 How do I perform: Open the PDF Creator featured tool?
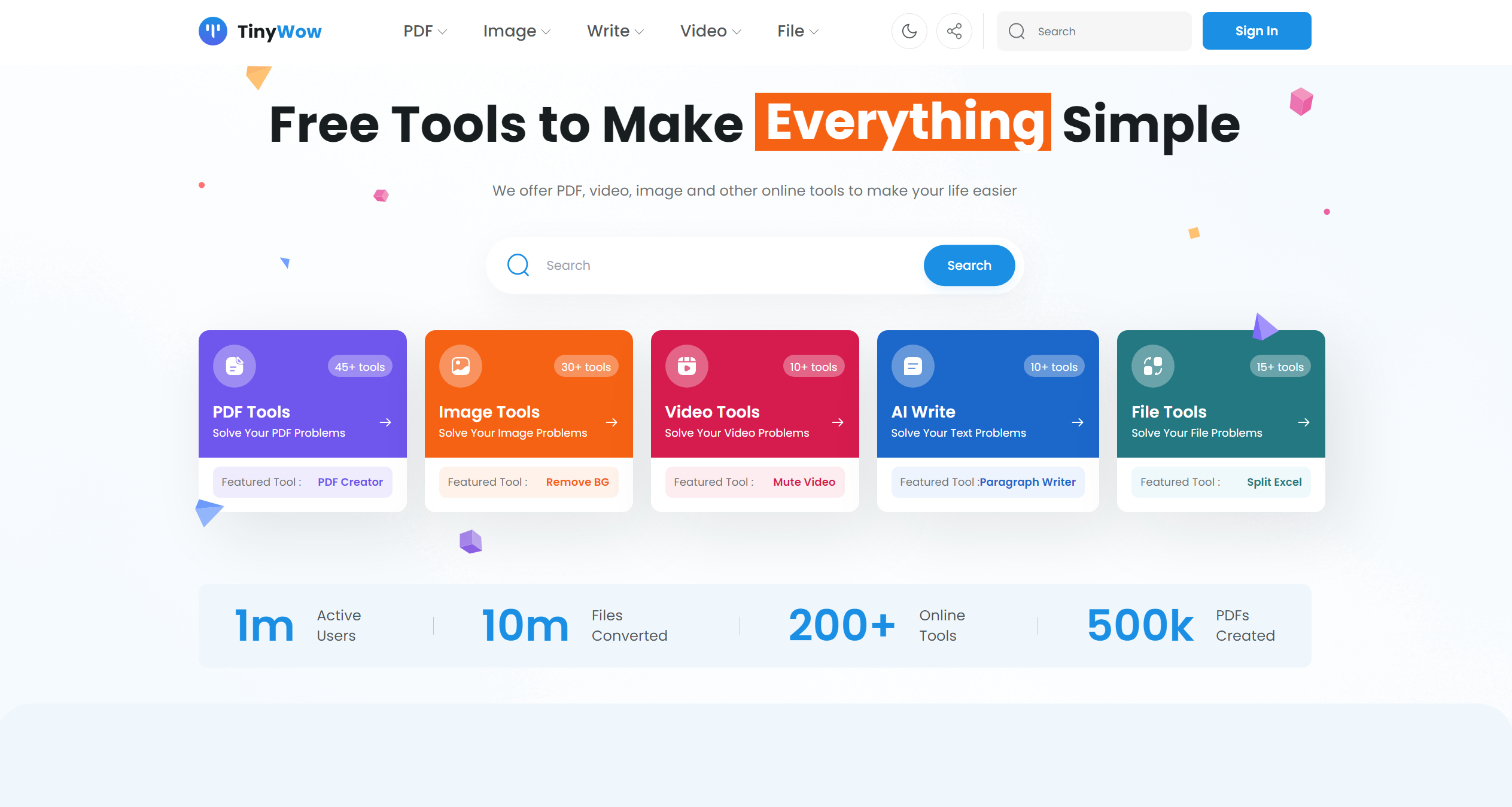pyautogui.click(x=350, y=482)
